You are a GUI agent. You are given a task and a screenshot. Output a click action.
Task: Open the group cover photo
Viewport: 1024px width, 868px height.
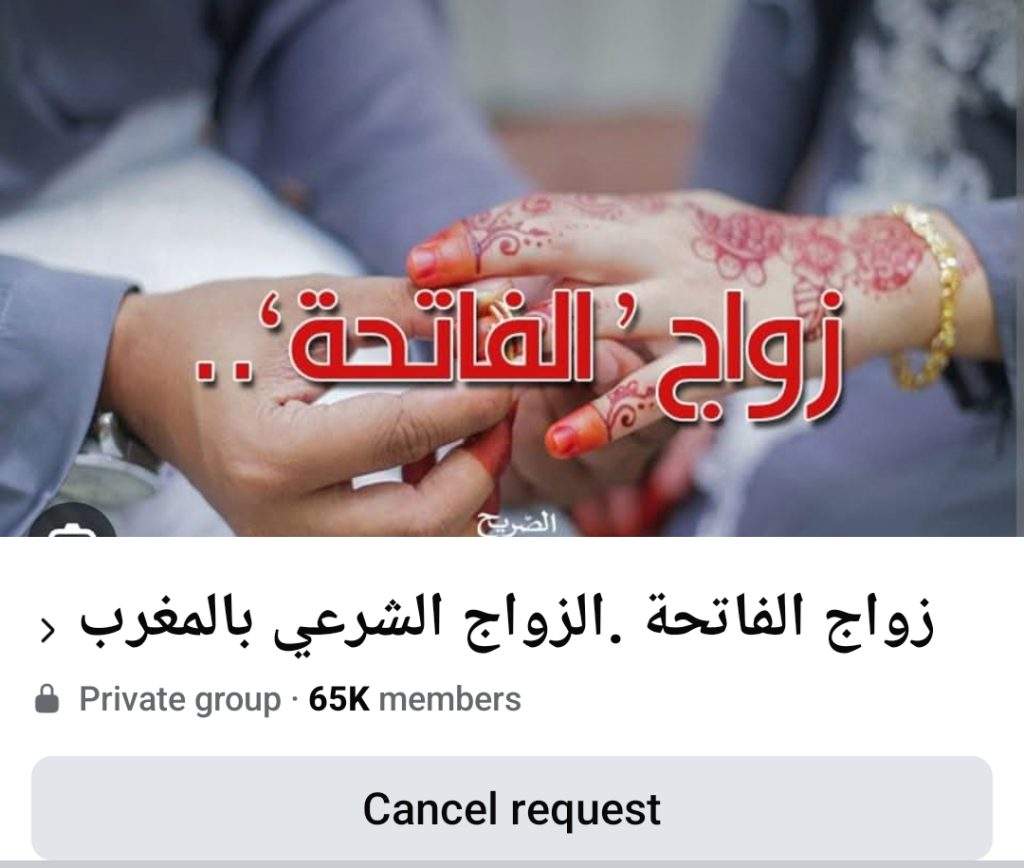(x=512, y=268)
